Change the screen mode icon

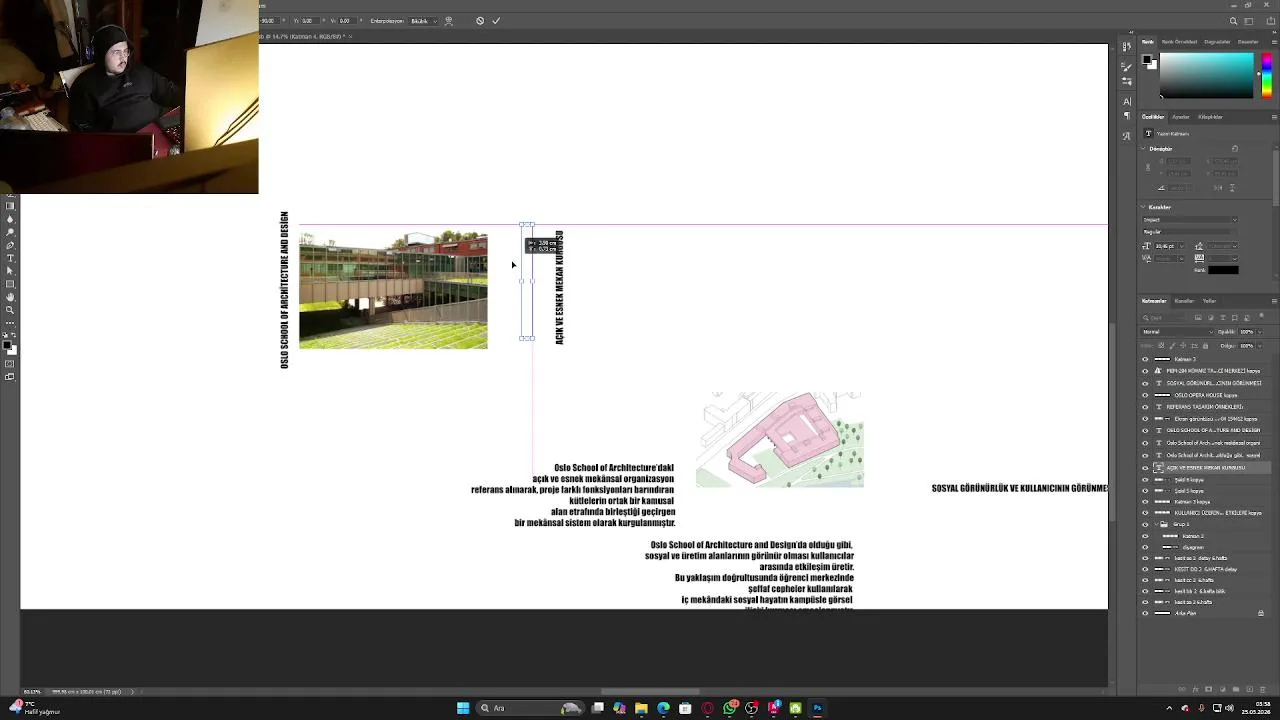point(10,377)
